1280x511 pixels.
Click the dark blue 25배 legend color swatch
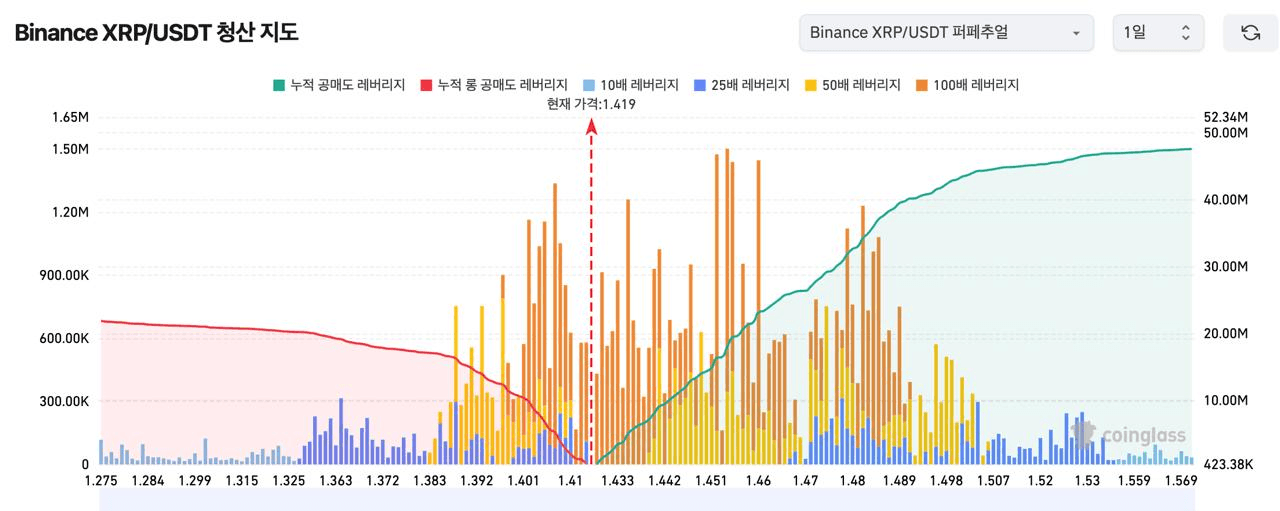(x=700, y=85)
